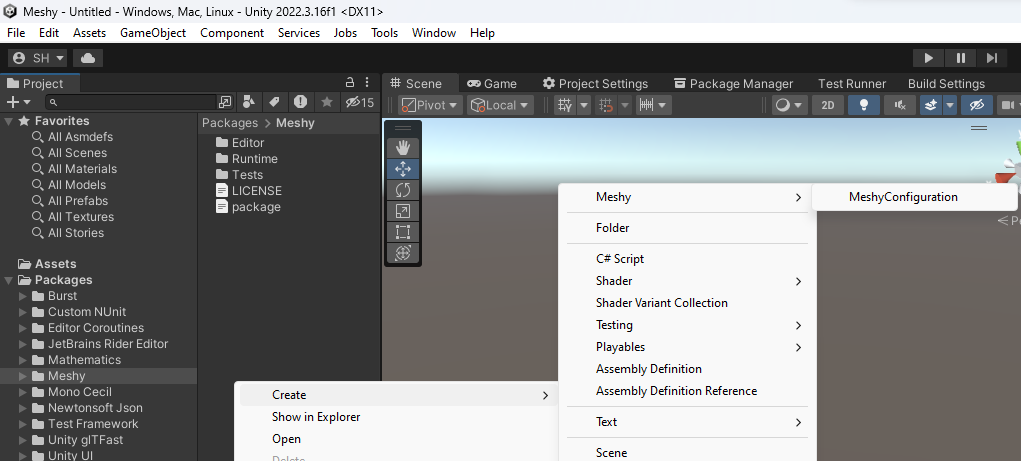Open grid visibility dropdown arrow
Viewport: 1021px width, 461px height.
click(x=584, y=105)
